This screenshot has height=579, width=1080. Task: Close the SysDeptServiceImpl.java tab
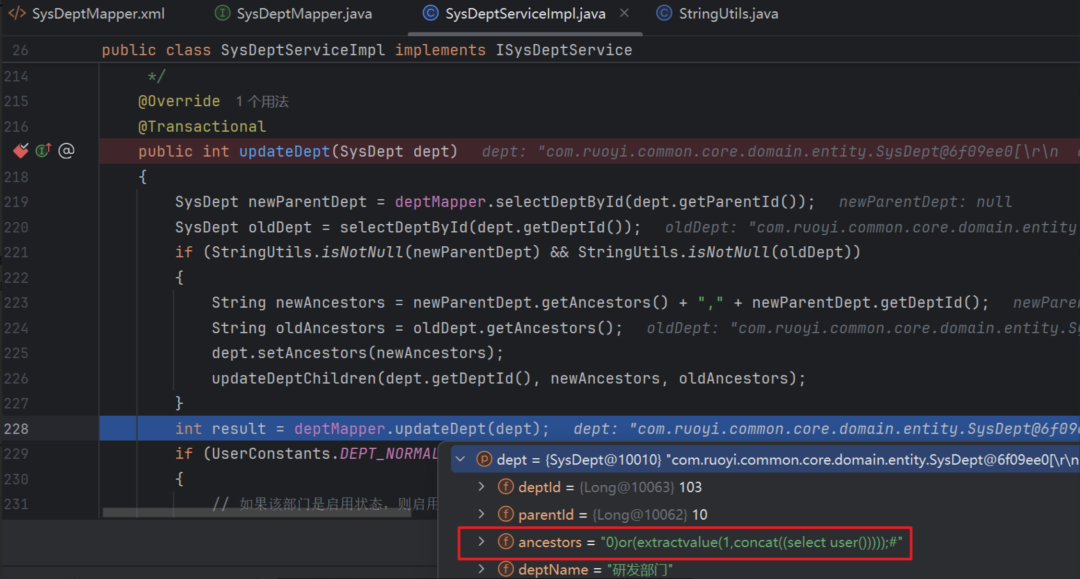tap(624, 13)
